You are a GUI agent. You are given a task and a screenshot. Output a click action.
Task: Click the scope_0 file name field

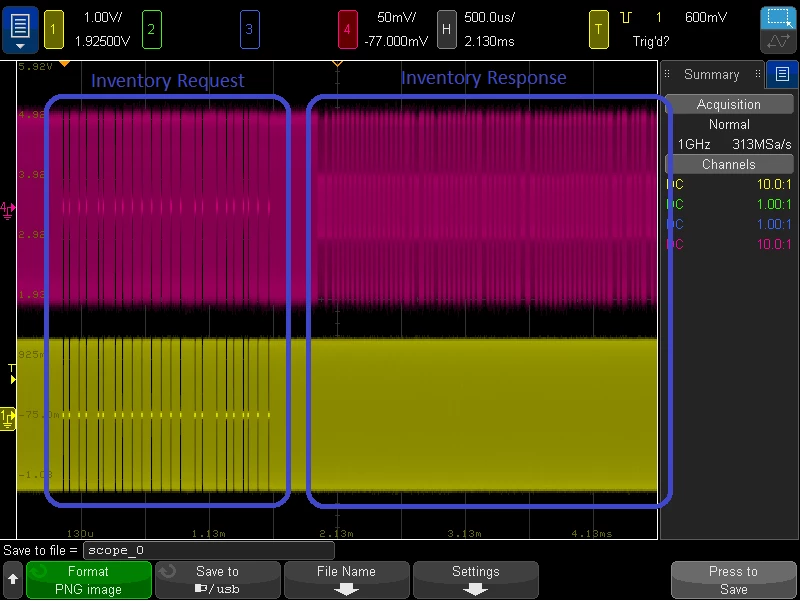(x=209, y=550)
